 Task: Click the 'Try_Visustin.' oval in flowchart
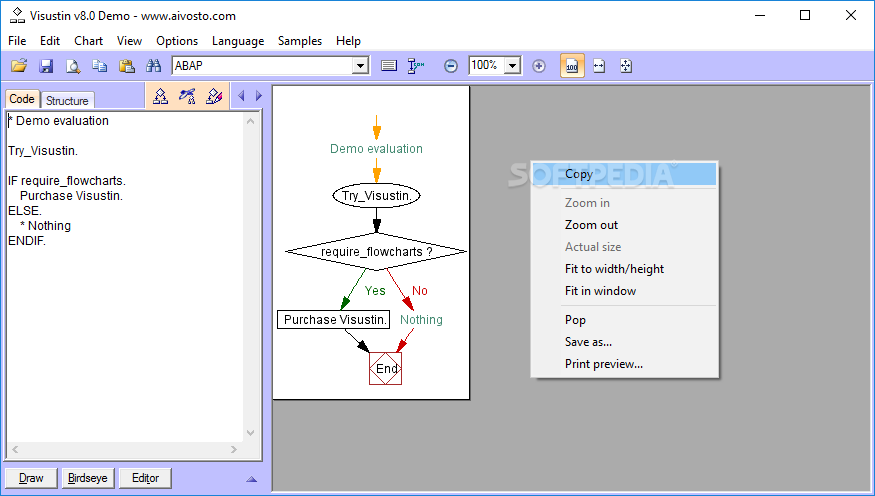pyautogui.click(x=377, y=196)
